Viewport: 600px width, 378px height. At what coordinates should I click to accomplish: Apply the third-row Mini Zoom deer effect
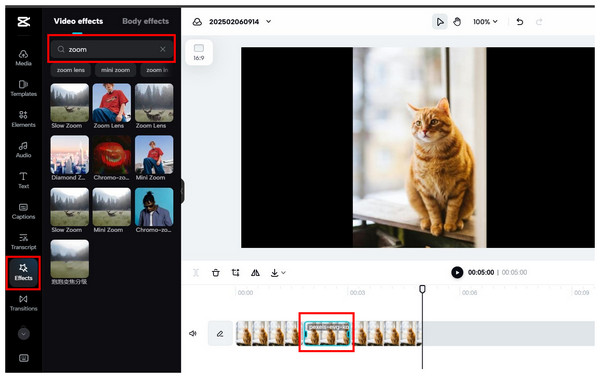tap(112, 207)
